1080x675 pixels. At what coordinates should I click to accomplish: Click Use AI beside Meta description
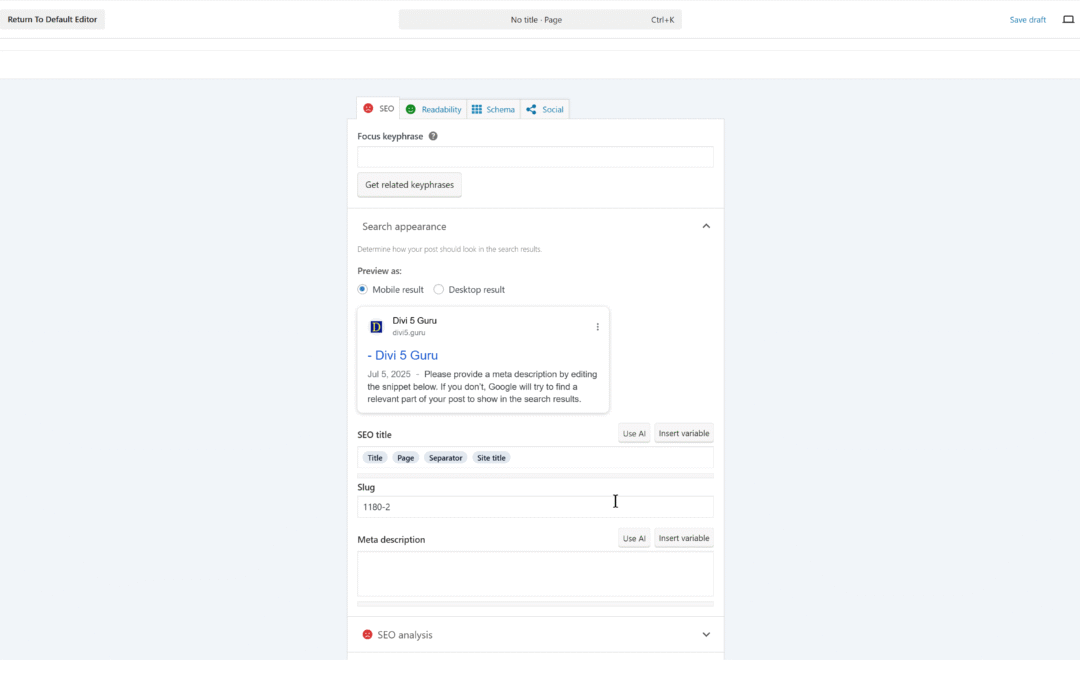coord(634,537)
